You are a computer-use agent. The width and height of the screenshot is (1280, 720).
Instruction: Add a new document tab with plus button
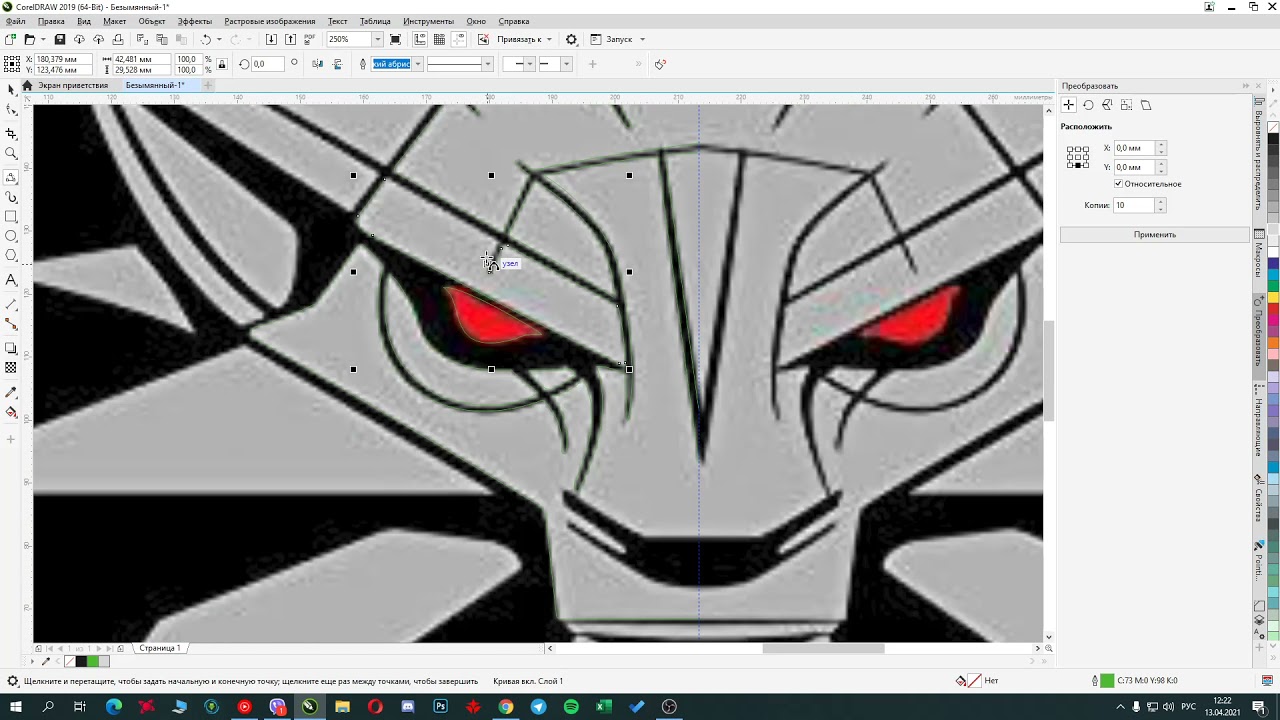[208, 85]
